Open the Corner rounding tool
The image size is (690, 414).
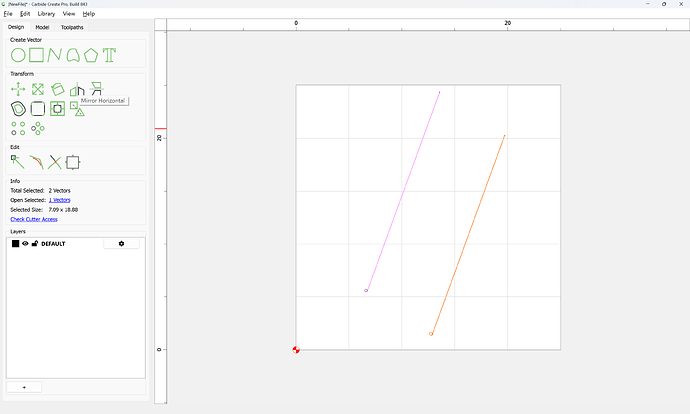click(x=38, y=109)
